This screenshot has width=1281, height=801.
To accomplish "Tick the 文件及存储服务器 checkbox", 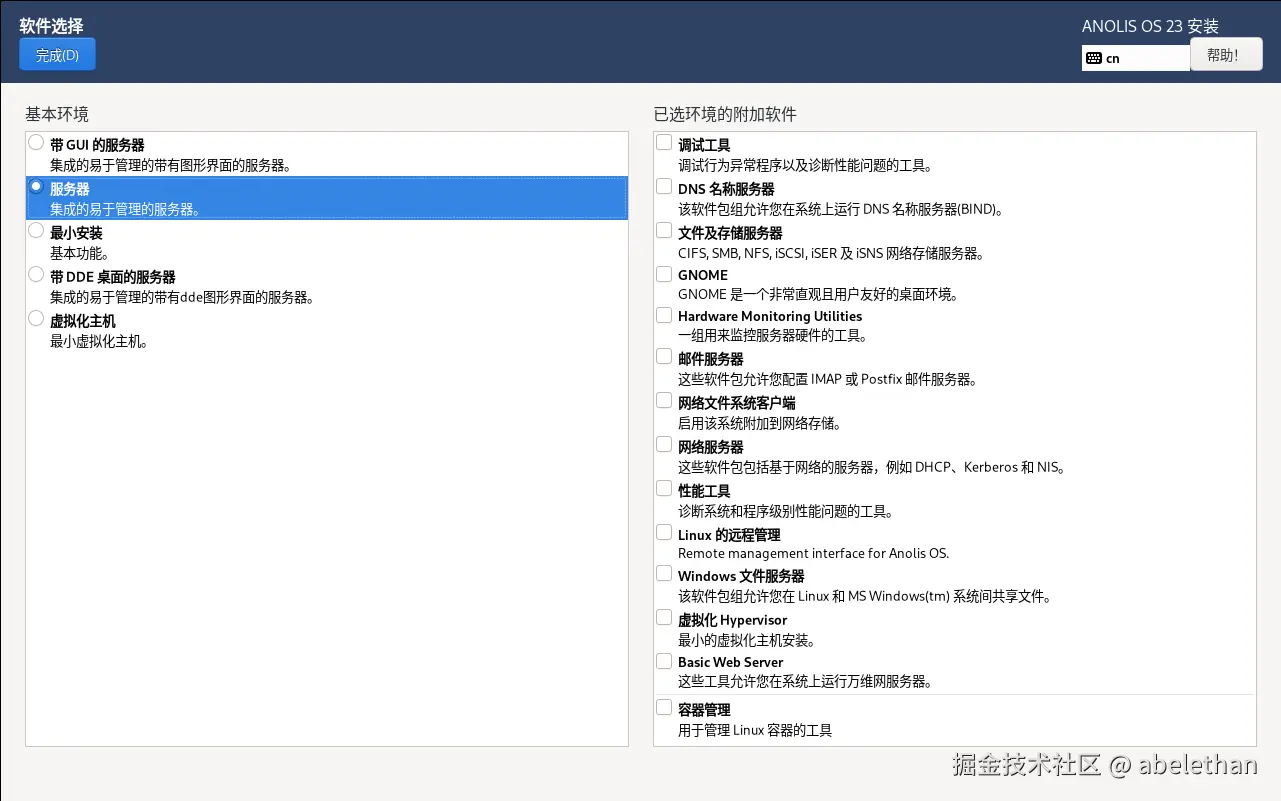I will (664, 230).
